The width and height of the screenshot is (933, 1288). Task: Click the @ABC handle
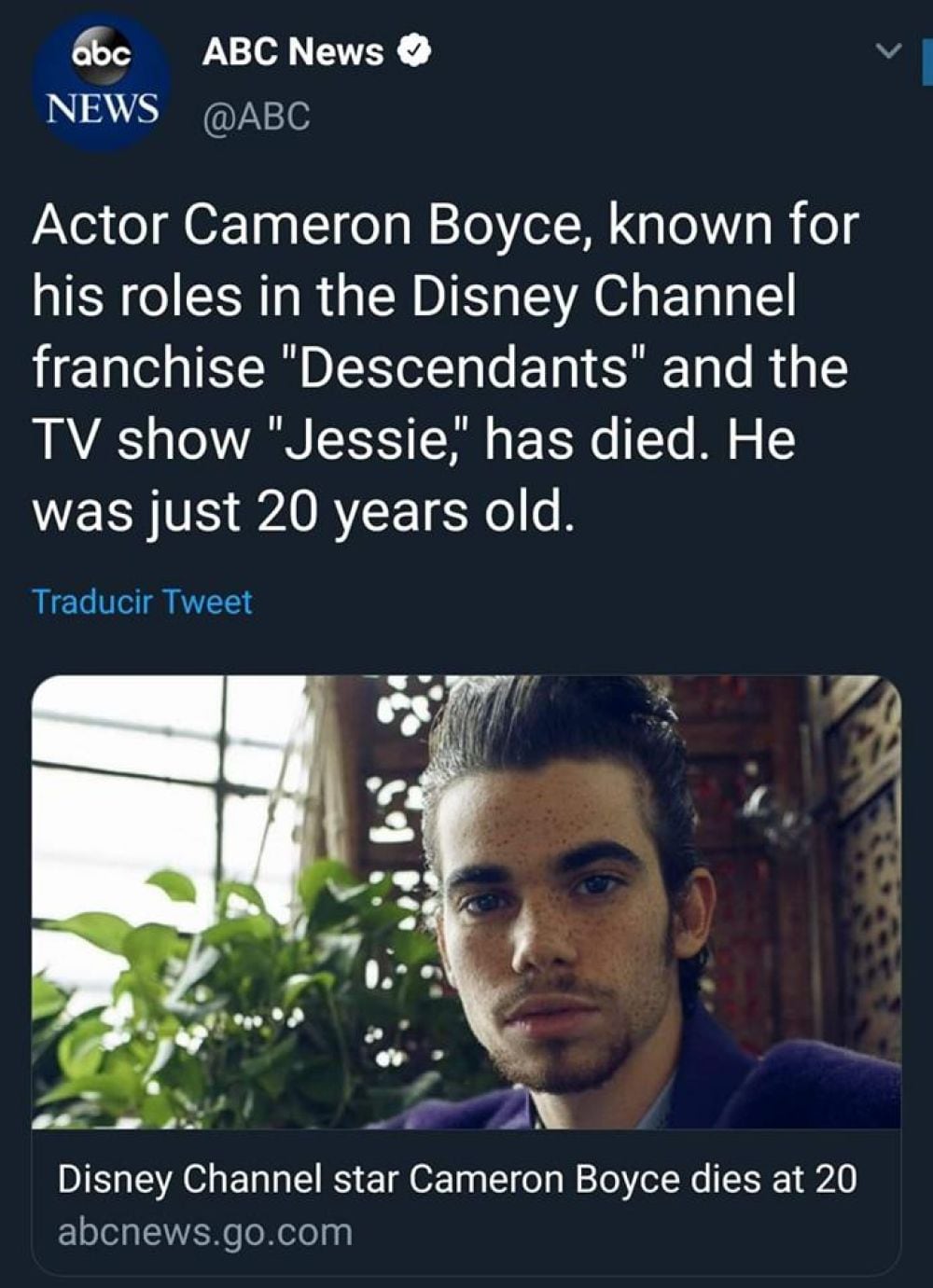257,116
